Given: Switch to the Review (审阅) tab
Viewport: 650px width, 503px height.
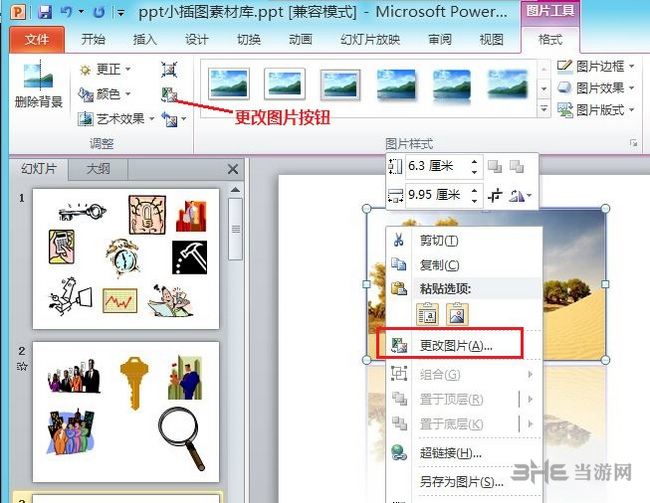Looking at the screenshot, I should 439,39.
